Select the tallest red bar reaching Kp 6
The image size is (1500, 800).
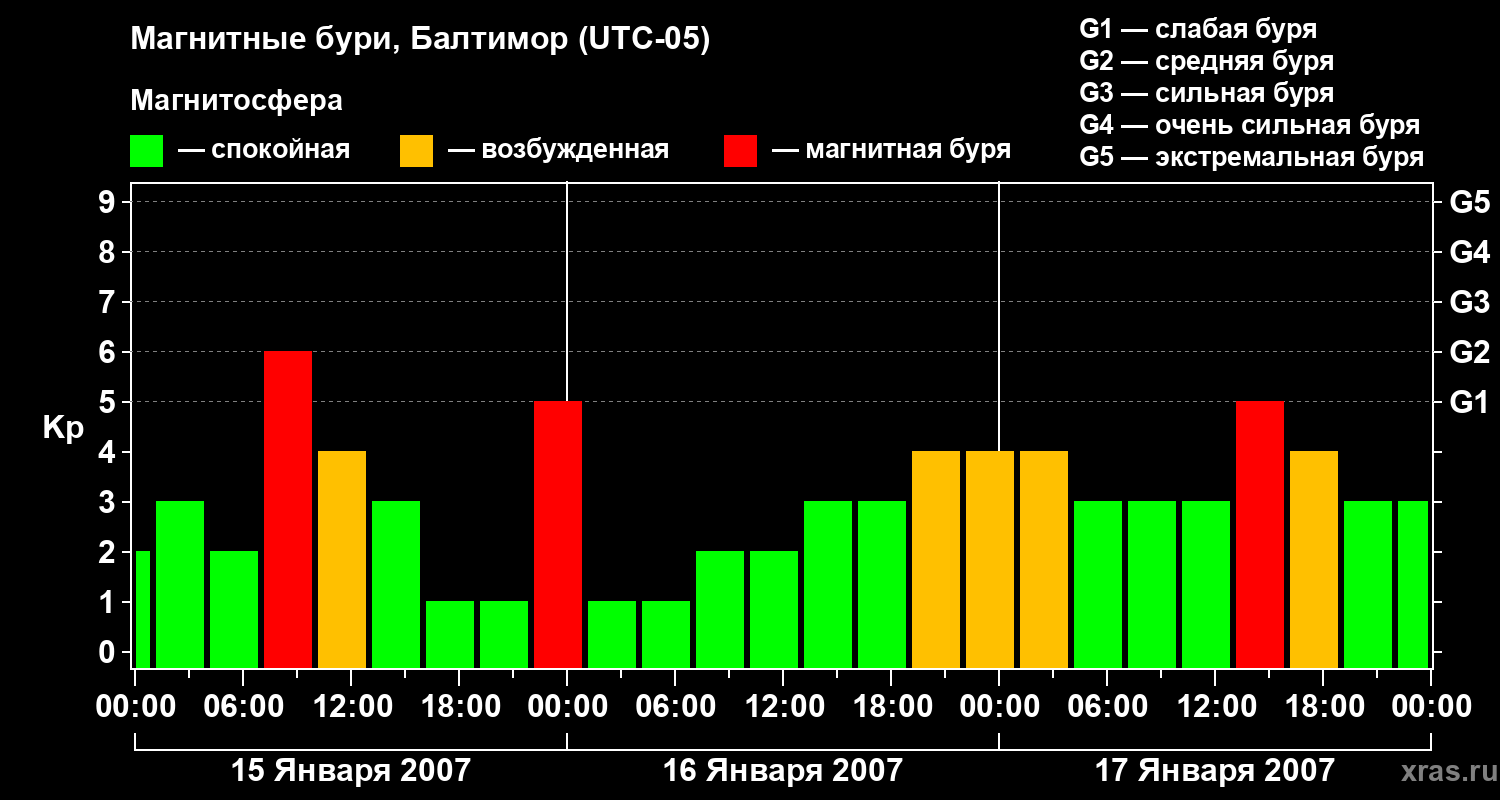pos(288,509)
